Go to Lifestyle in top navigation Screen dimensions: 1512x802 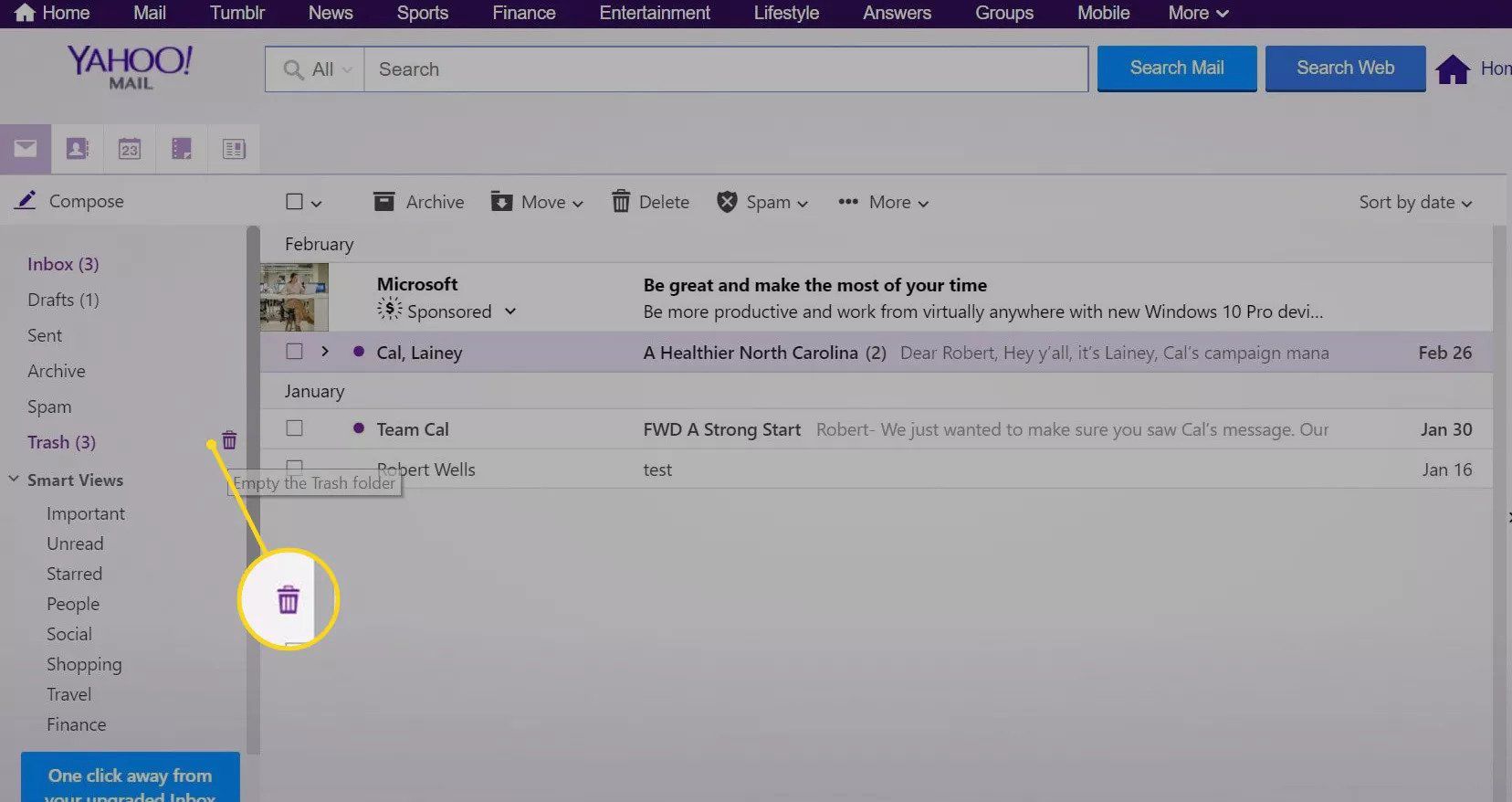[786, 13]
